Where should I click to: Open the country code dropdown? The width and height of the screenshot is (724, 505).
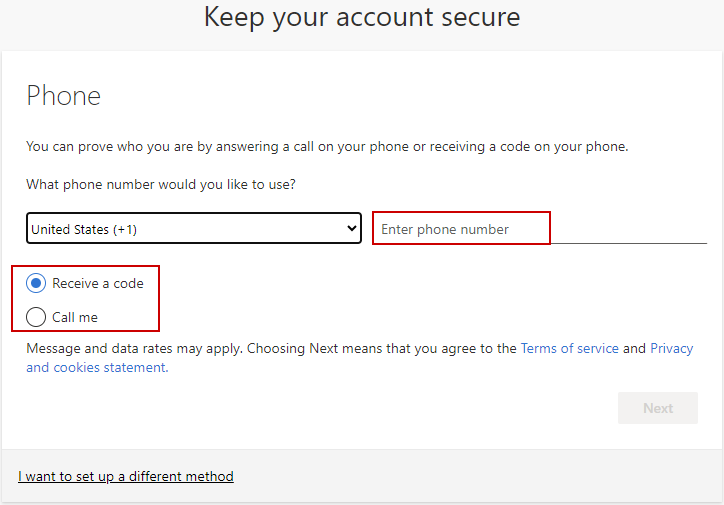193,229
